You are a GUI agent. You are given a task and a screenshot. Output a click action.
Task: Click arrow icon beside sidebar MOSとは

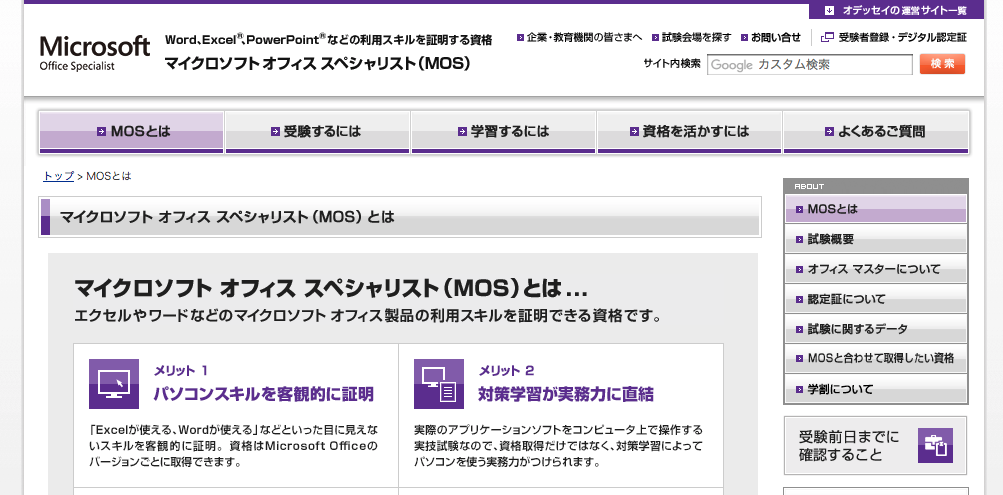point(799,210)
